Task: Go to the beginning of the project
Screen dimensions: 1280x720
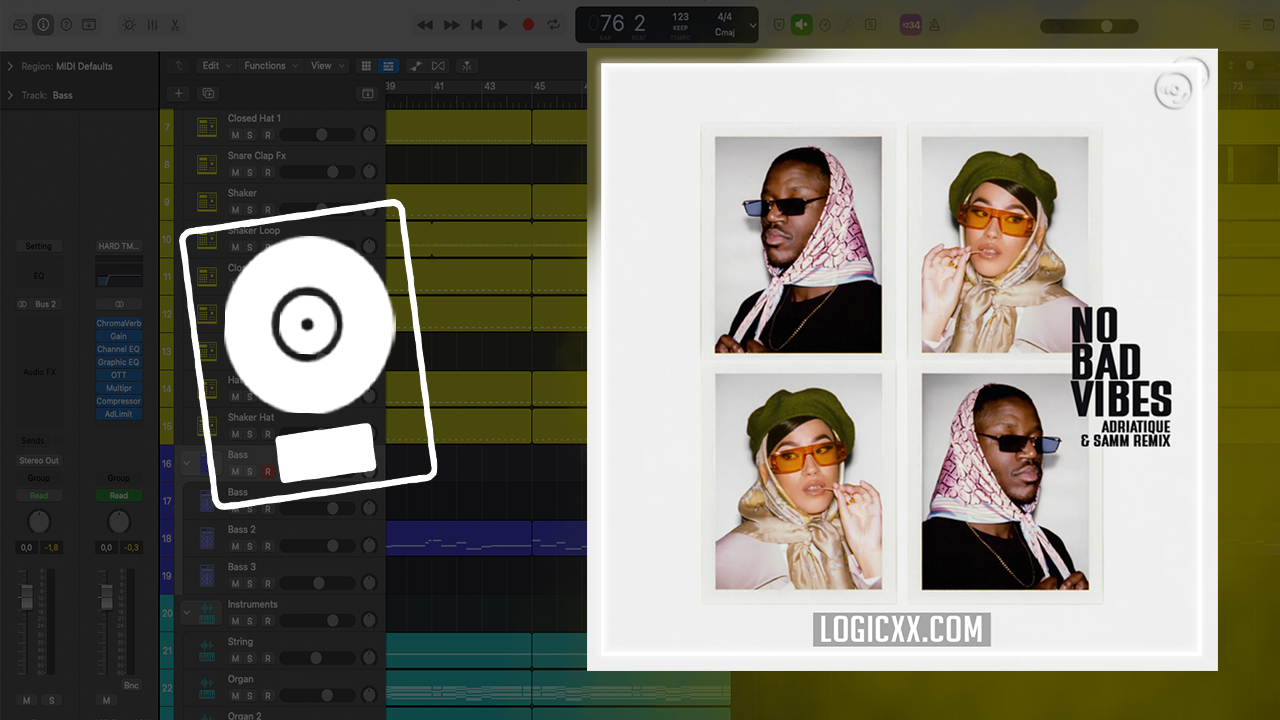Action: pos(477,25)
